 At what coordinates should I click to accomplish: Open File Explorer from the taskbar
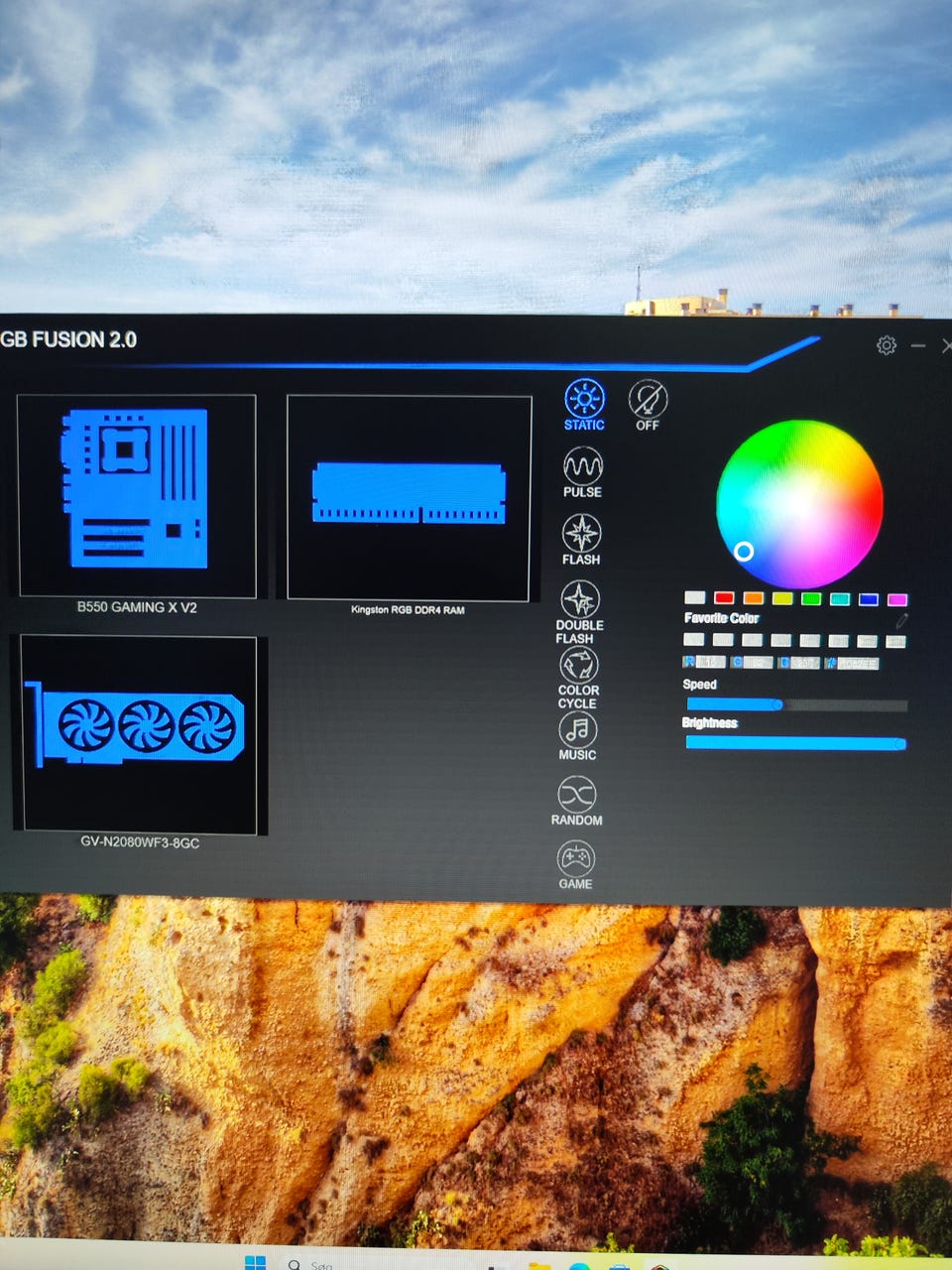(539, 1265)
